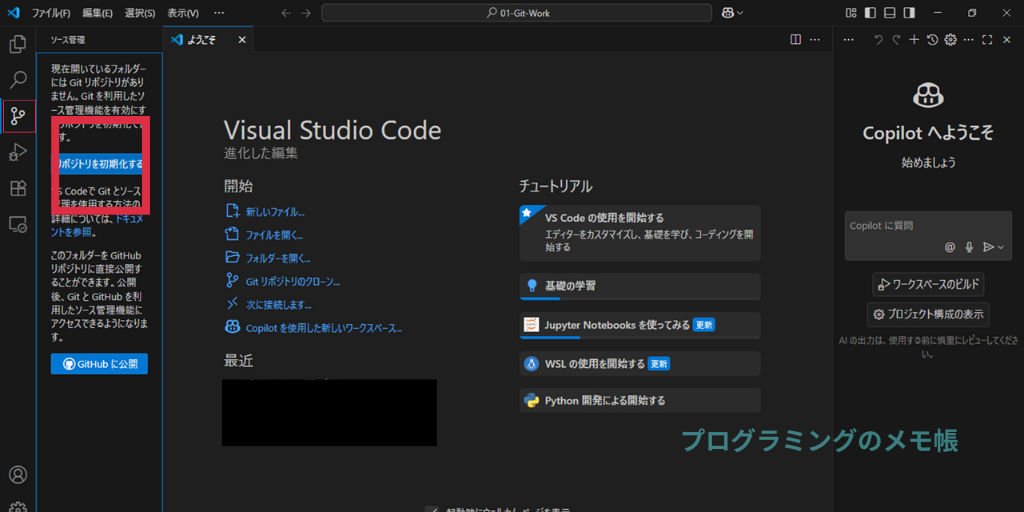Click the GitHub に公開 button
The image size is (1024, 512).
[x=99, y=364]
